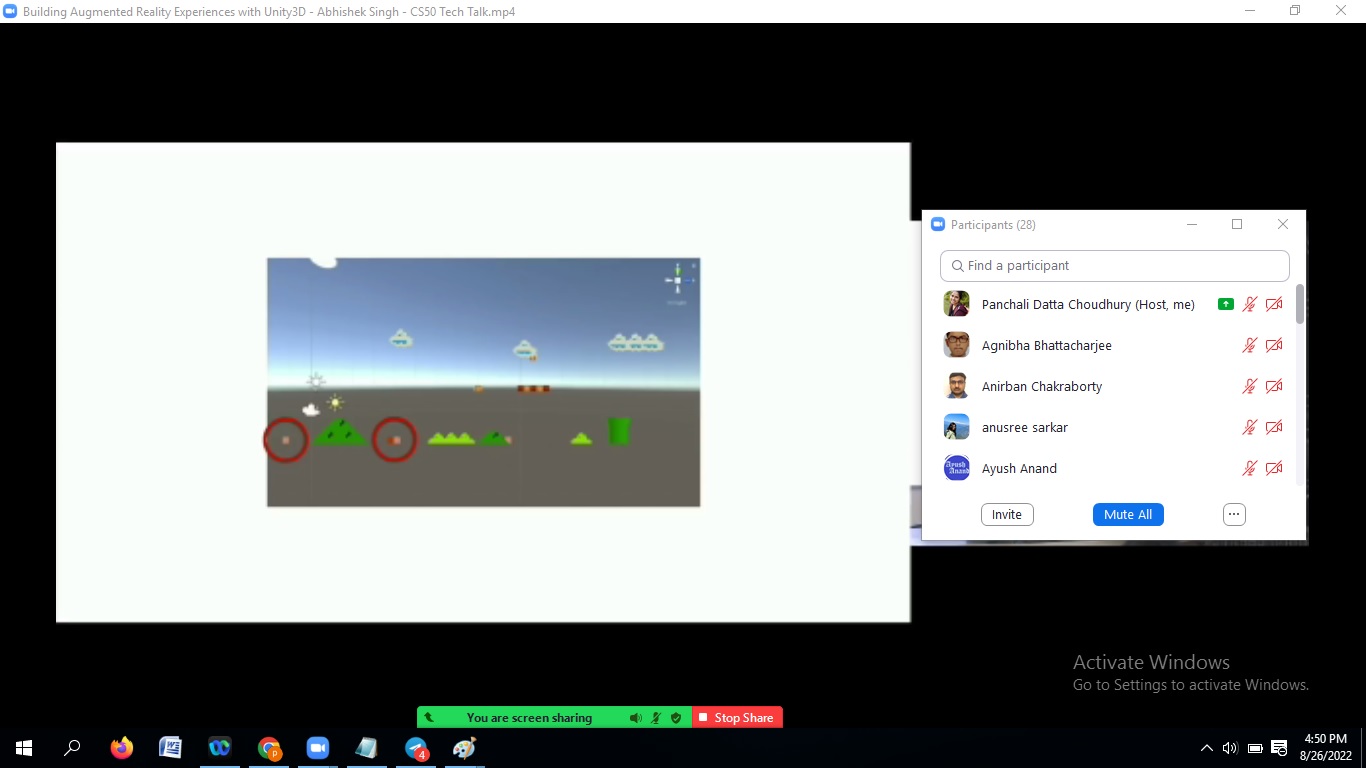Unmute Ayush Anand's microphone
Screen dimensions: 1366x768
tap(1249, 468)
